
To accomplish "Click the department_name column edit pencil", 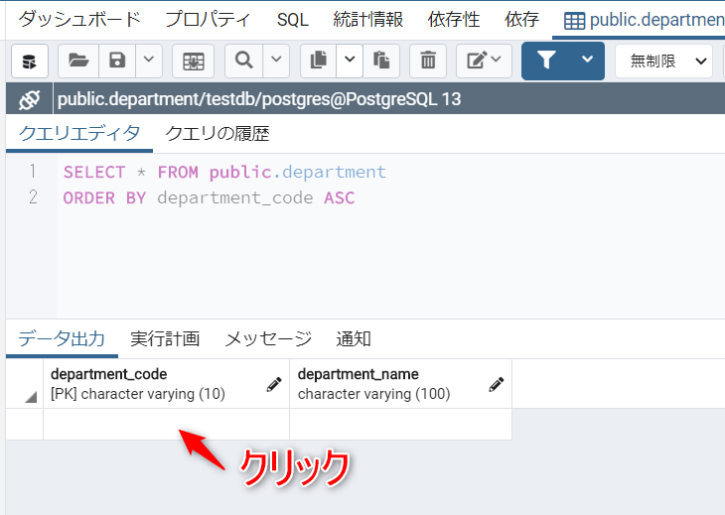I will [495, 384].
